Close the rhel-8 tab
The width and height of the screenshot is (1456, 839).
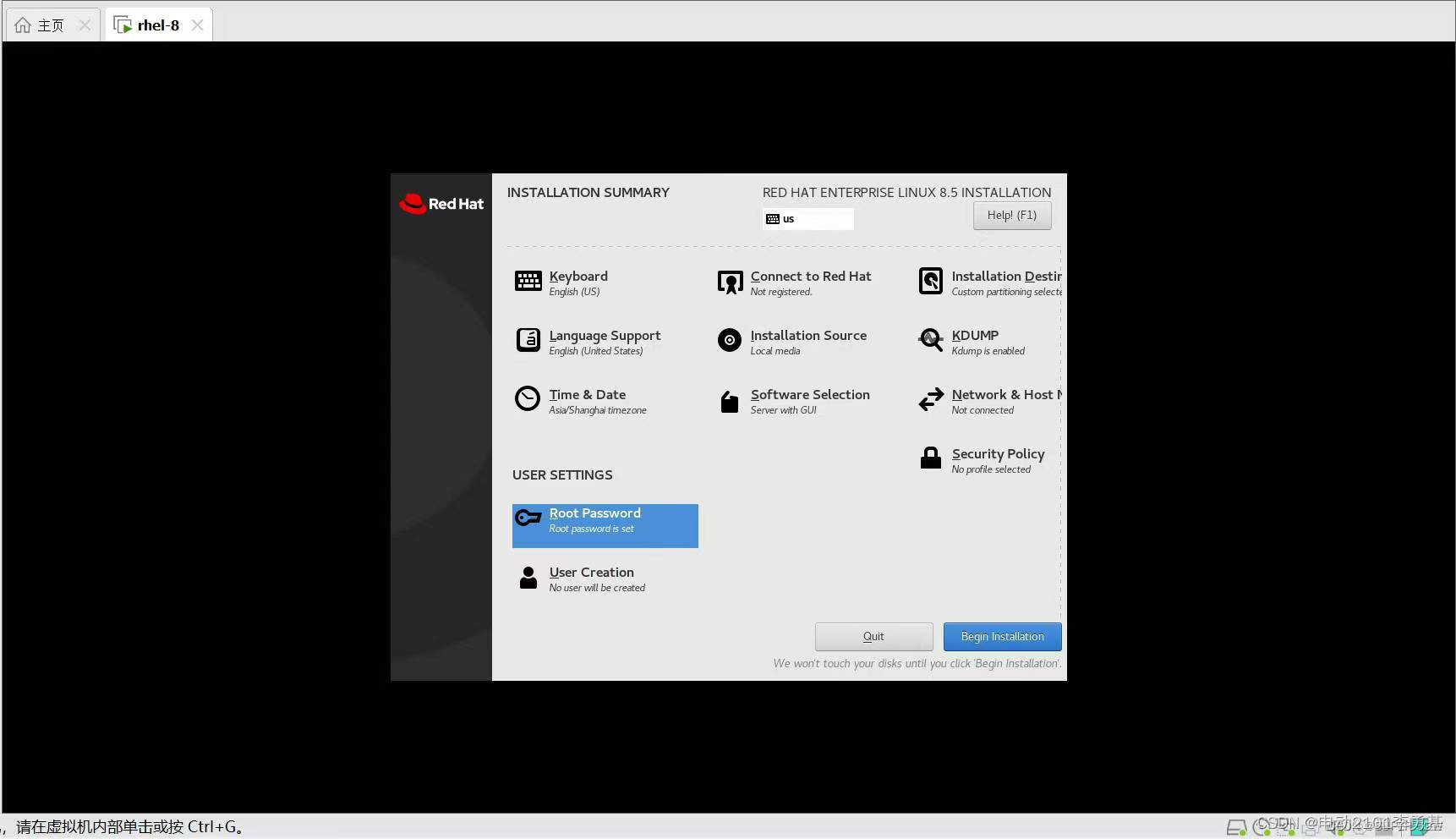click(197, 25)
